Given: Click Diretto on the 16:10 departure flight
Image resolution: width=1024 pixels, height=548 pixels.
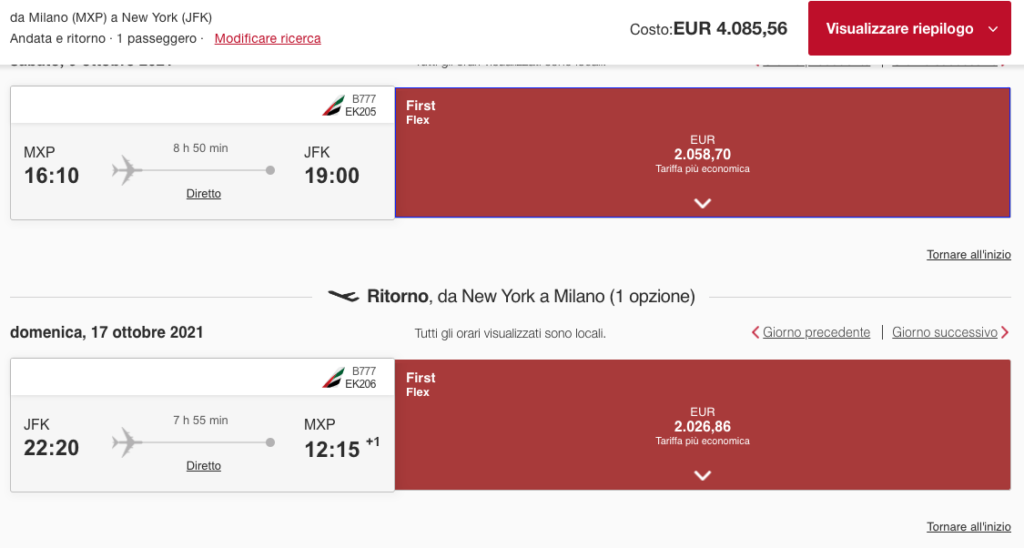Looking at the screenshot, I should pos(204,194).
